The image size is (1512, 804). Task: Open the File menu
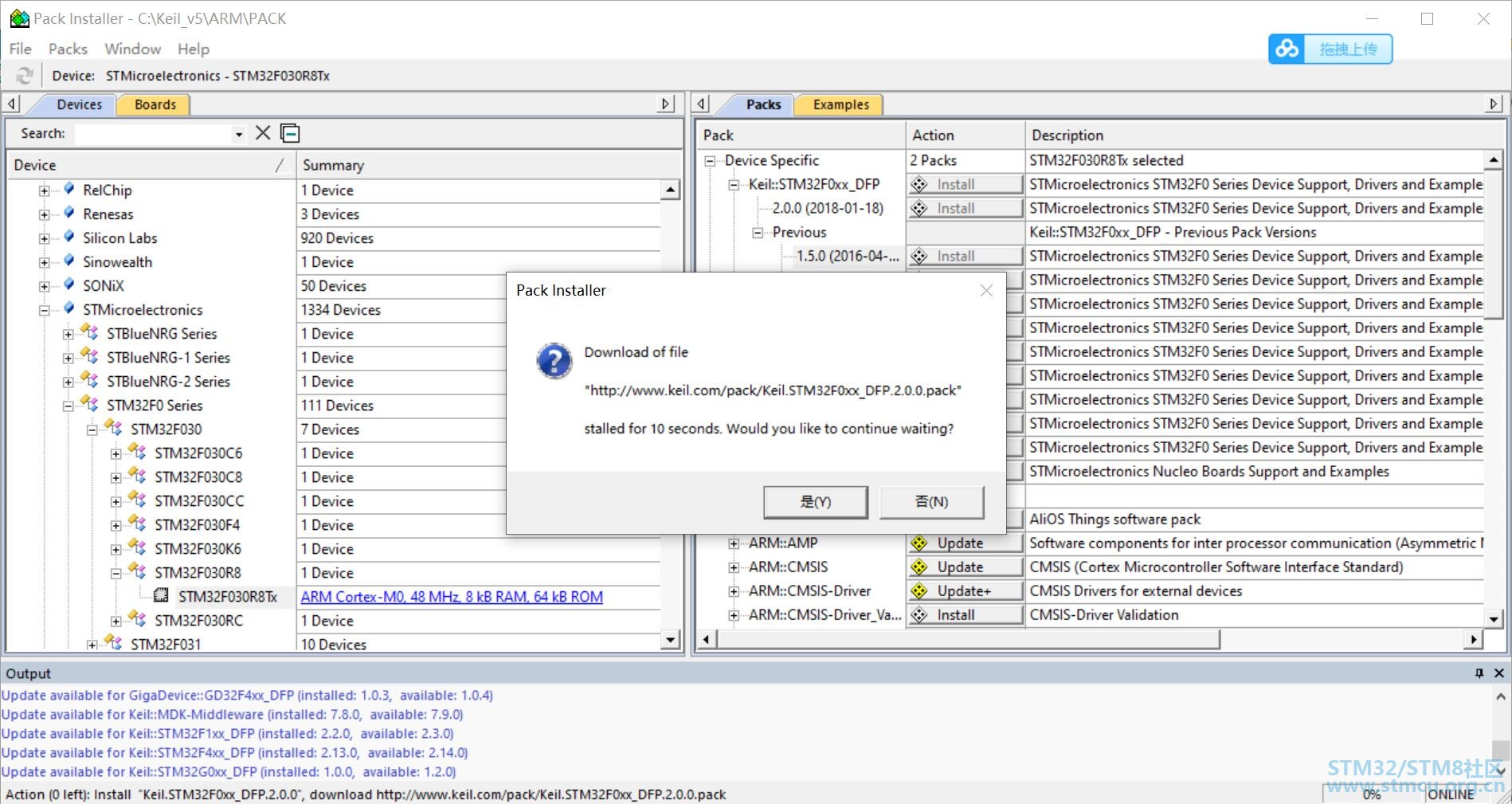(20, 49)
